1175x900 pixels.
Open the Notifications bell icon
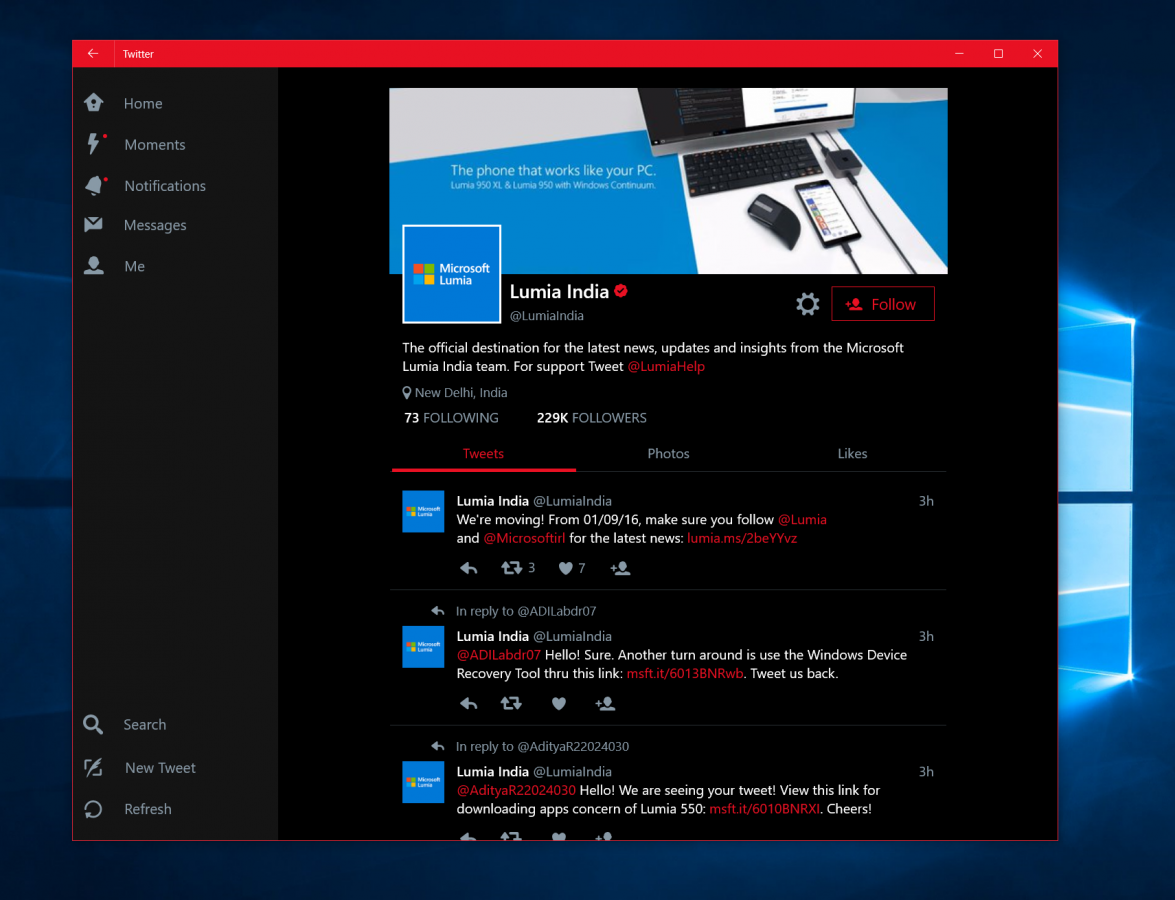(x=94, y=185)
